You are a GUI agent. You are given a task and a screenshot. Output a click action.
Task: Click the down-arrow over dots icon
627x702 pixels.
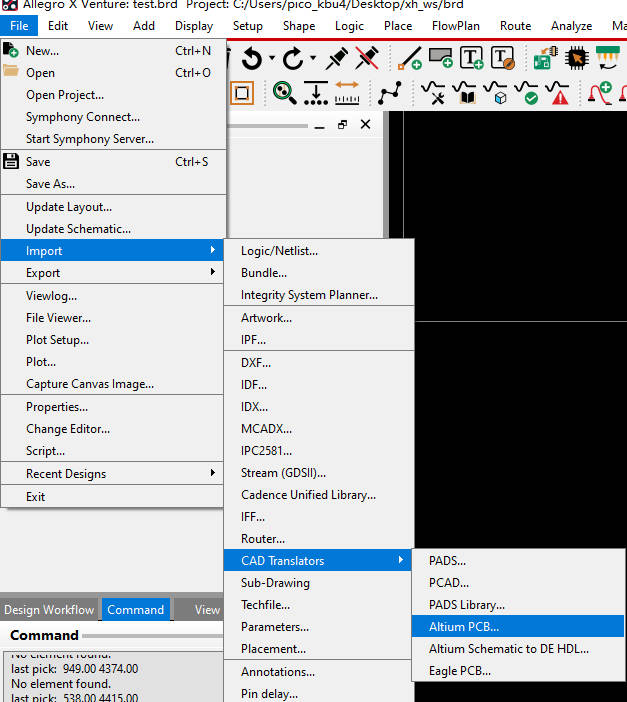(316, 93)
